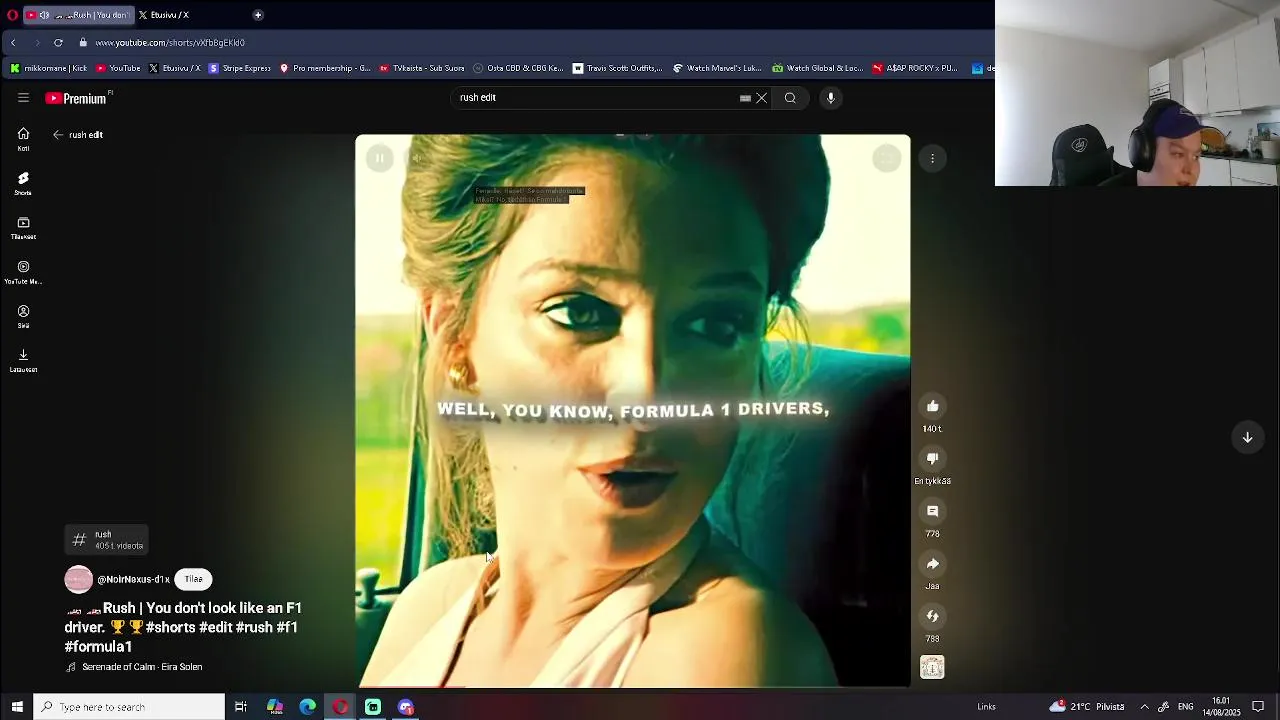Open the A$AP ROCKY x PU... bookmark
1280x720 pixels.
[915, 68]
